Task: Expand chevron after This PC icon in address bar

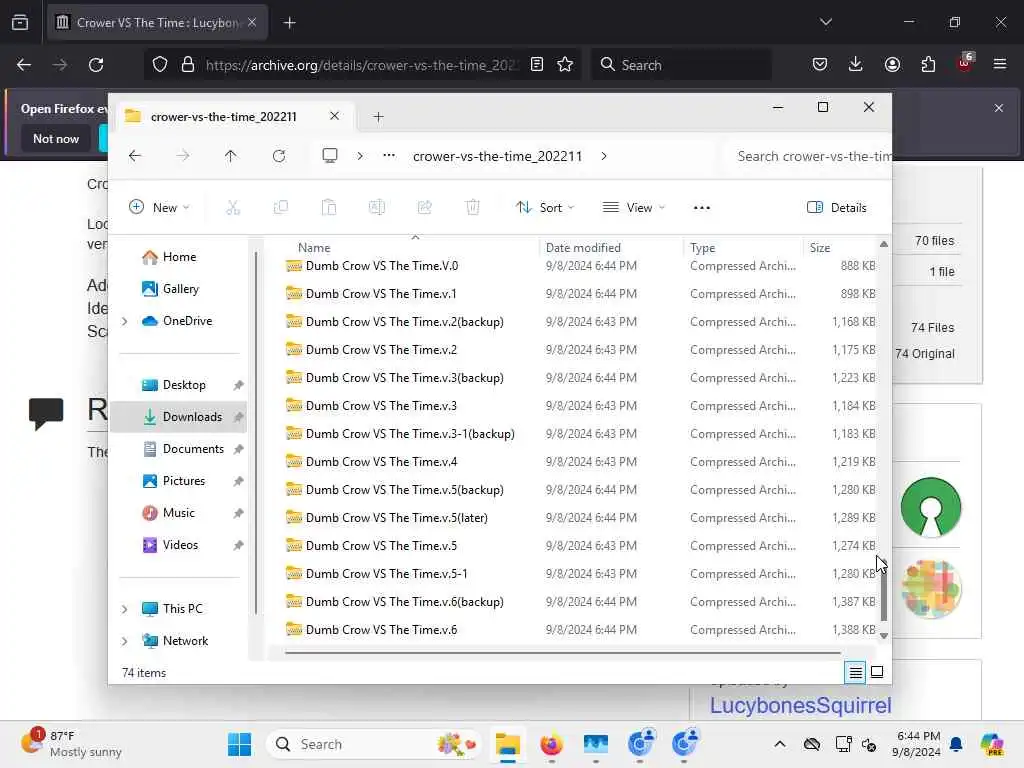Action: coord(360,156)
